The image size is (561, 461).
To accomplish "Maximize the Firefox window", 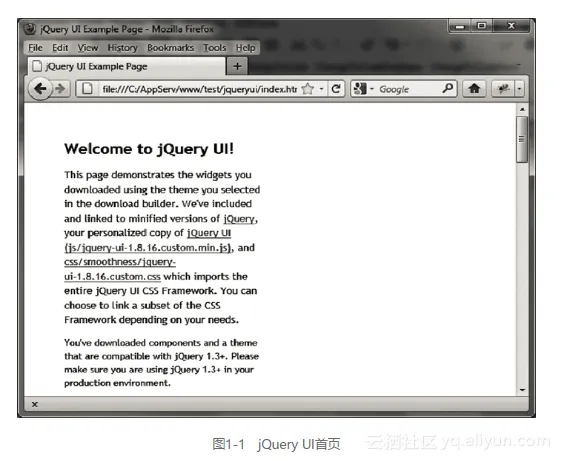I will click(482, 26).
